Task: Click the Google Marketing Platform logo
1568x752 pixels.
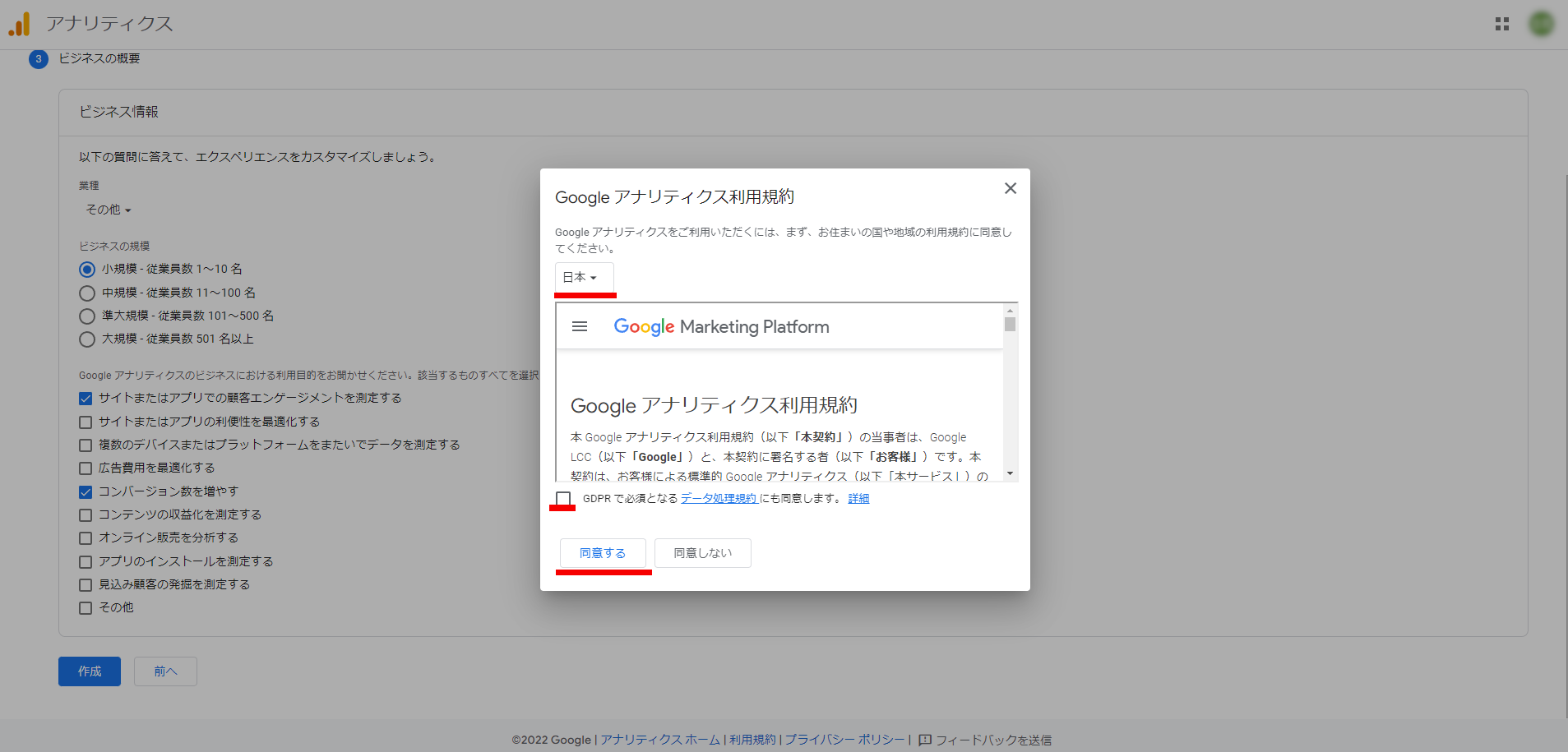Action: click(x=721, y=327)
